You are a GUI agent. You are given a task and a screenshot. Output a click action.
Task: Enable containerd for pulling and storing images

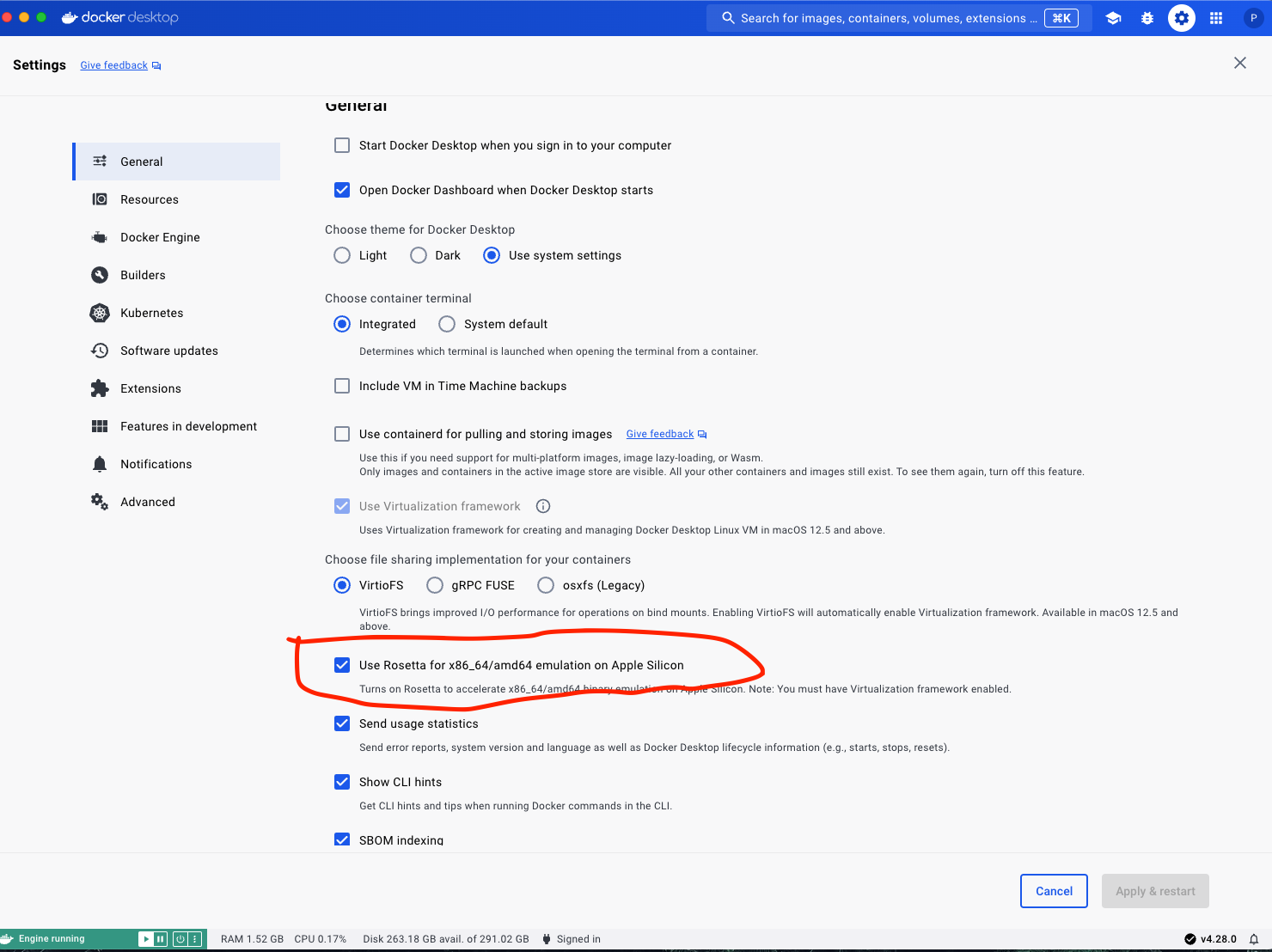[x=342, y=434]
